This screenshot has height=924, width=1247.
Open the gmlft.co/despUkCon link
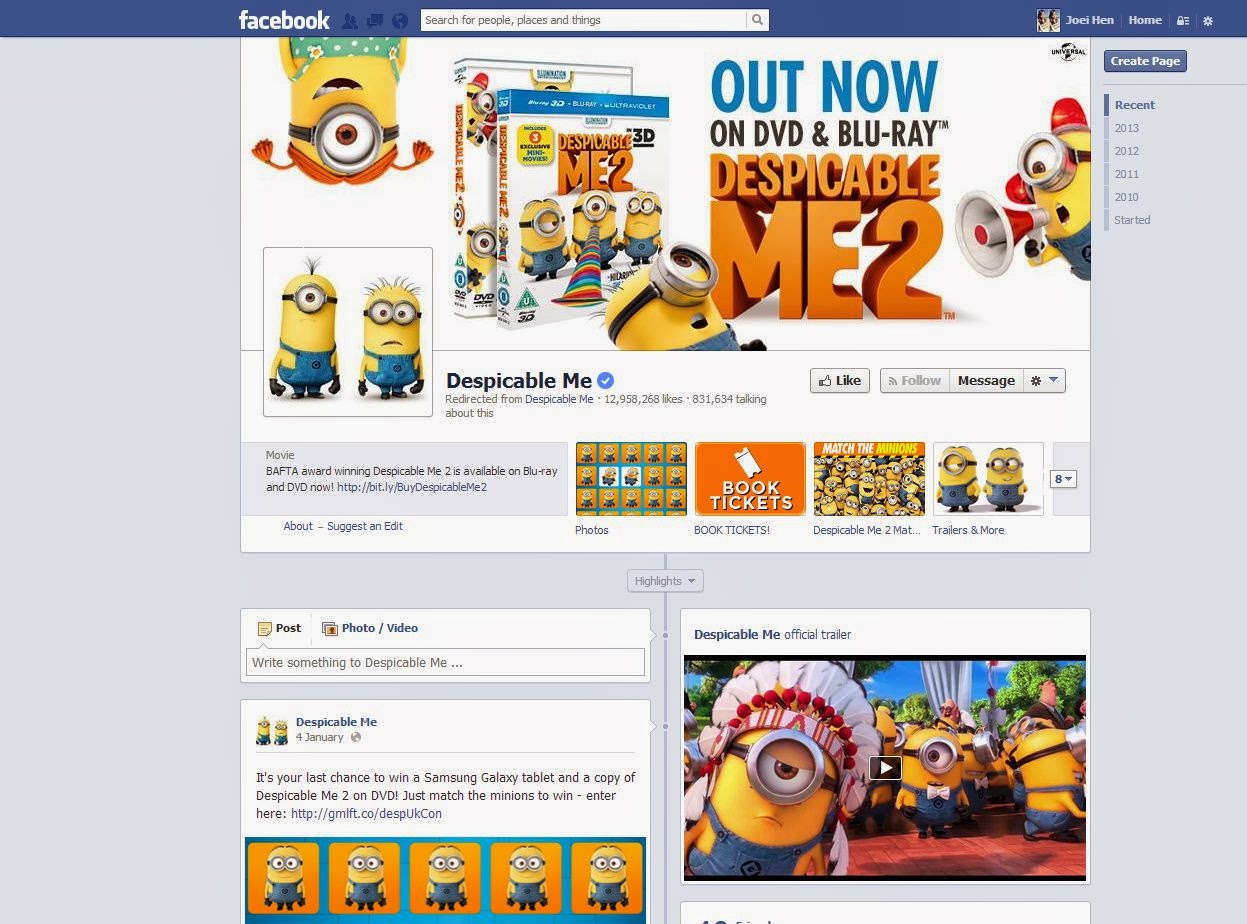(366, 814)
